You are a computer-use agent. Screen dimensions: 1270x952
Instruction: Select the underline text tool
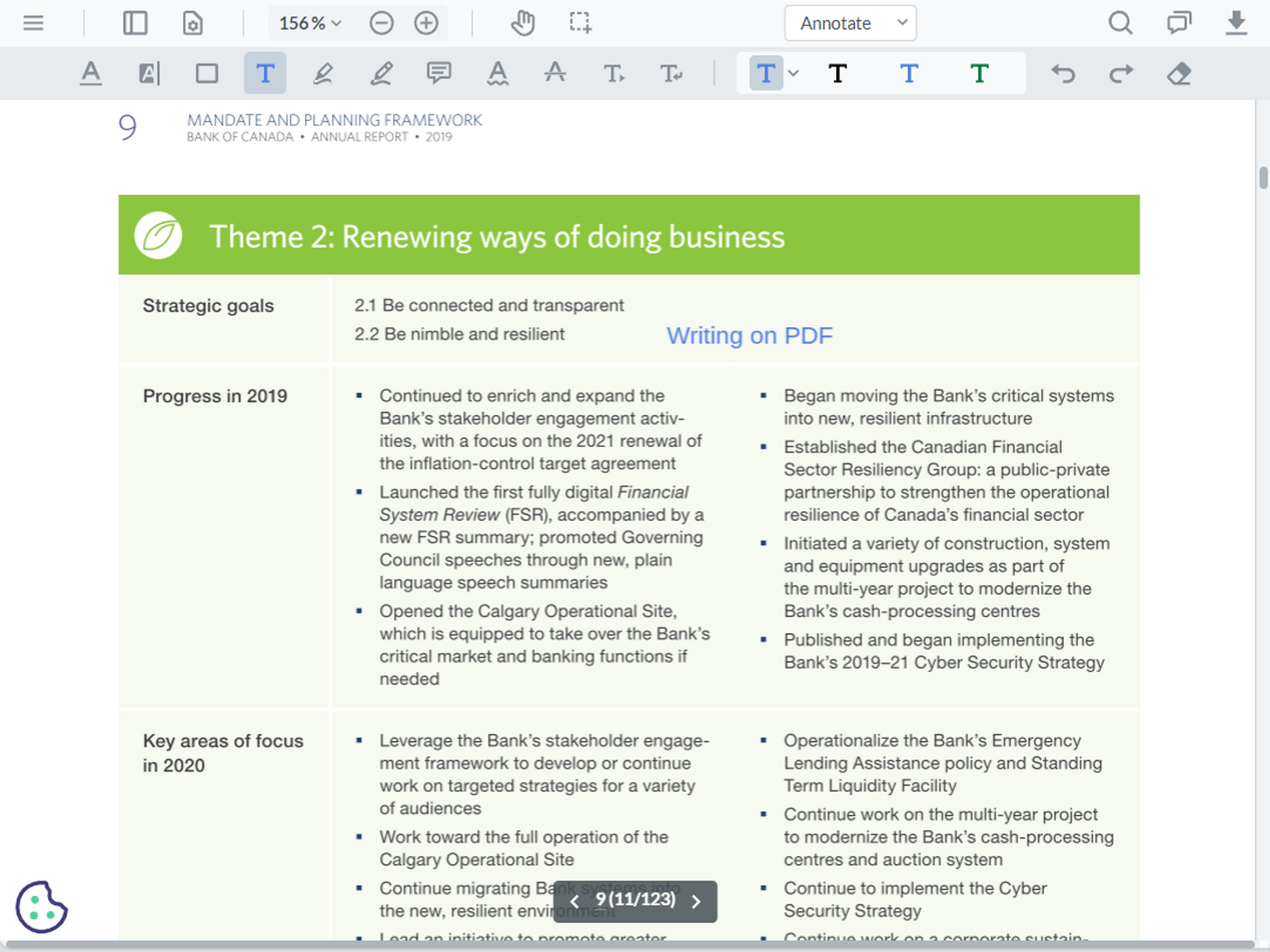pyautogui.click(x=91, y=73)
